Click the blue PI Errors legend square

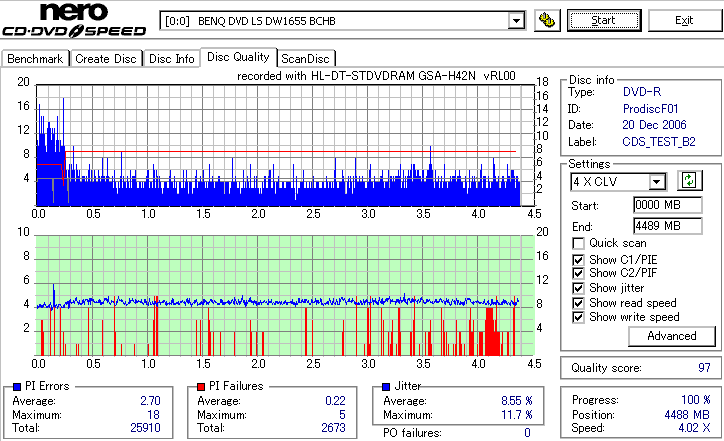coord(17,387)
